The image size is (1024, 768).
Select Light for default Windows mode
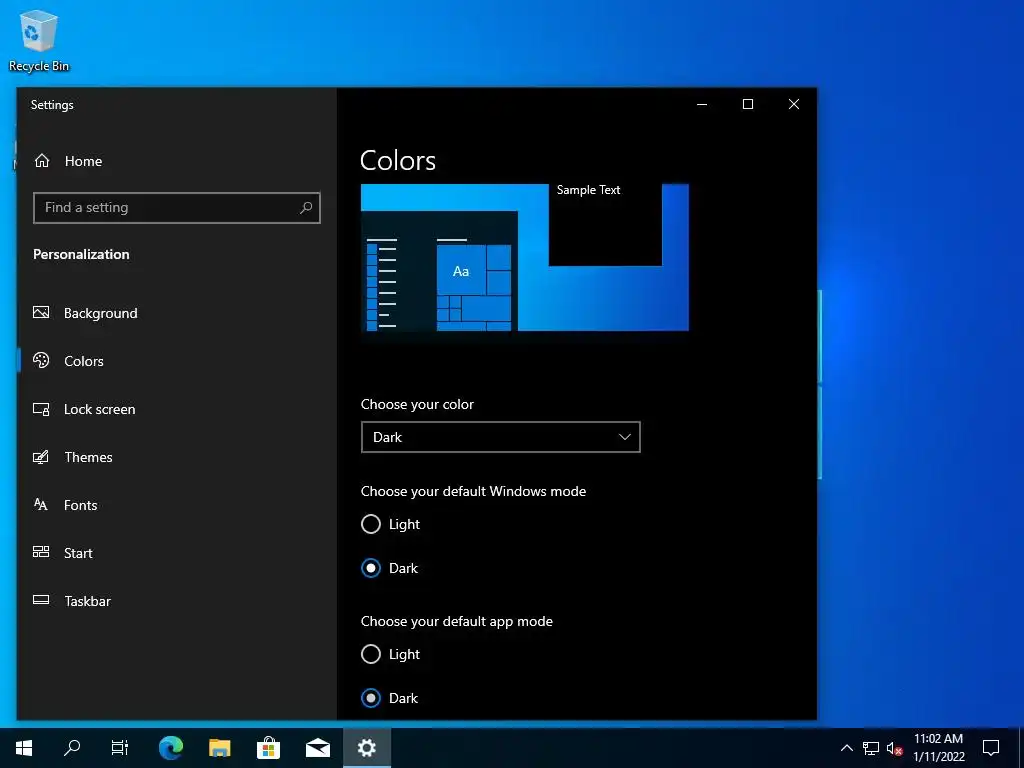(371, 524)
